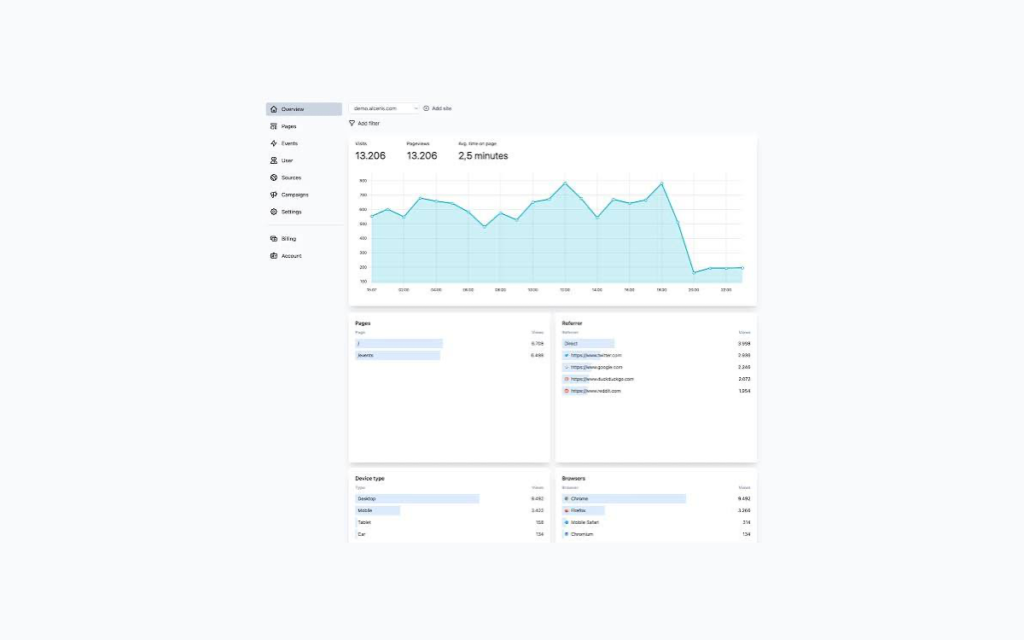Click the Direct referrer row

[656, 344]
